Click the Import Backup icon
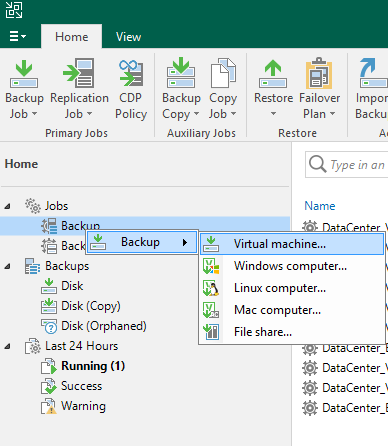The width and height of the screenshot is (388, 446). 373,73
